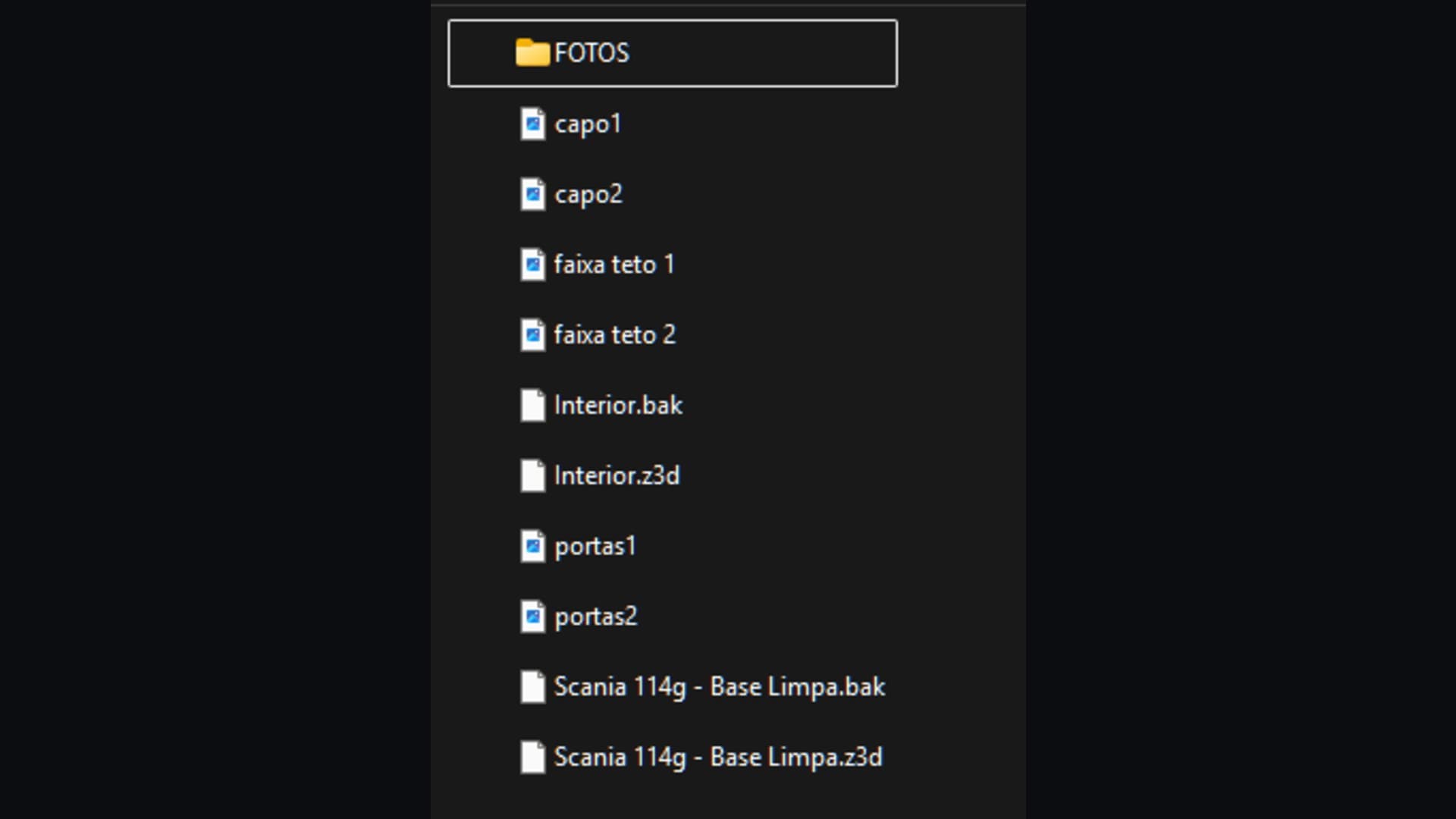Viewport: 1456px width, 819px height.
Task: Click the Scania 114g Base Limpa.bak file icon
Action: (x=532, y=687)
